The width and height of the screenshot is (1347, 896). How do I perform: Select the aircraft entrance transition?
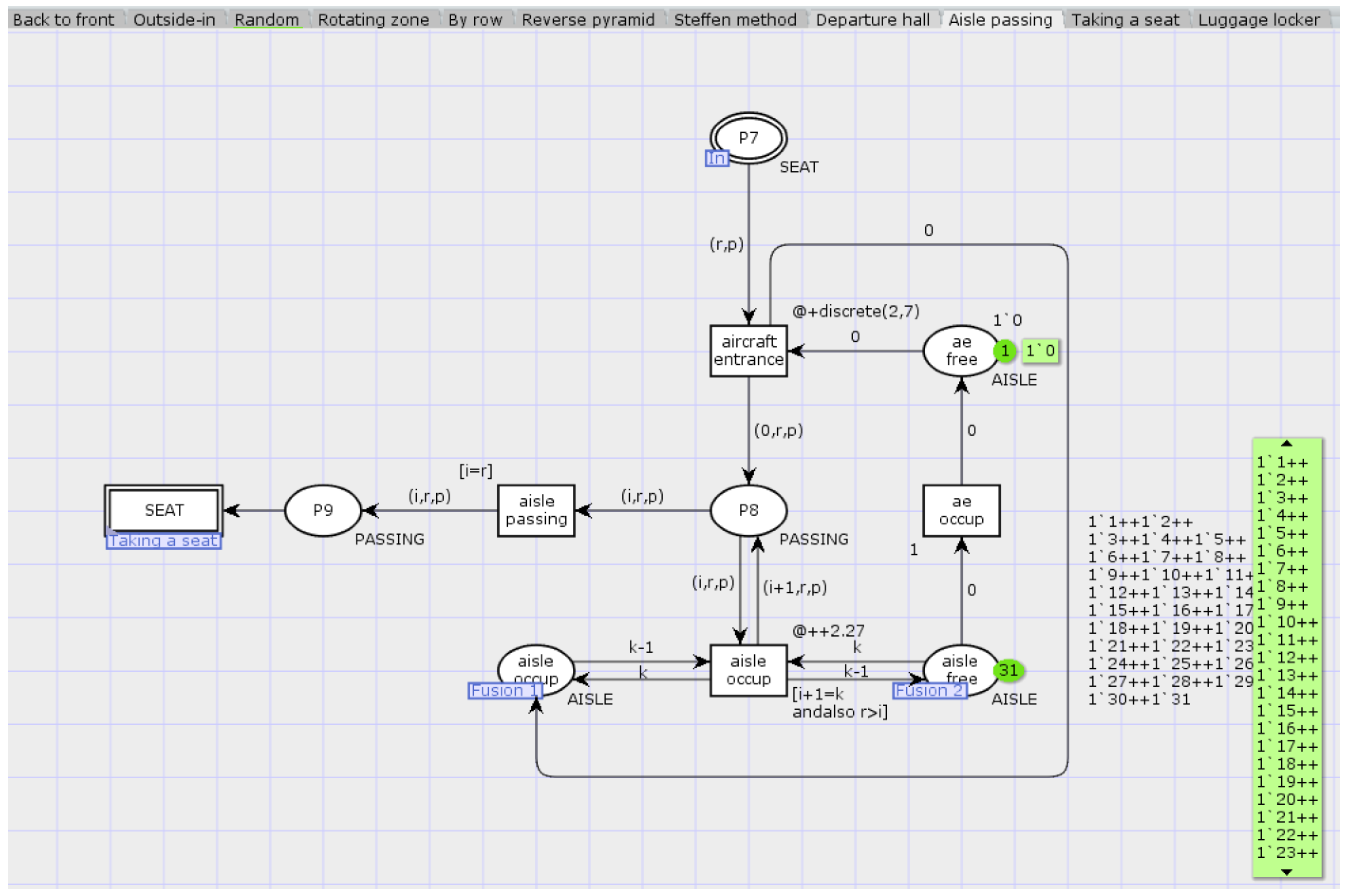[x=748, y=351]
